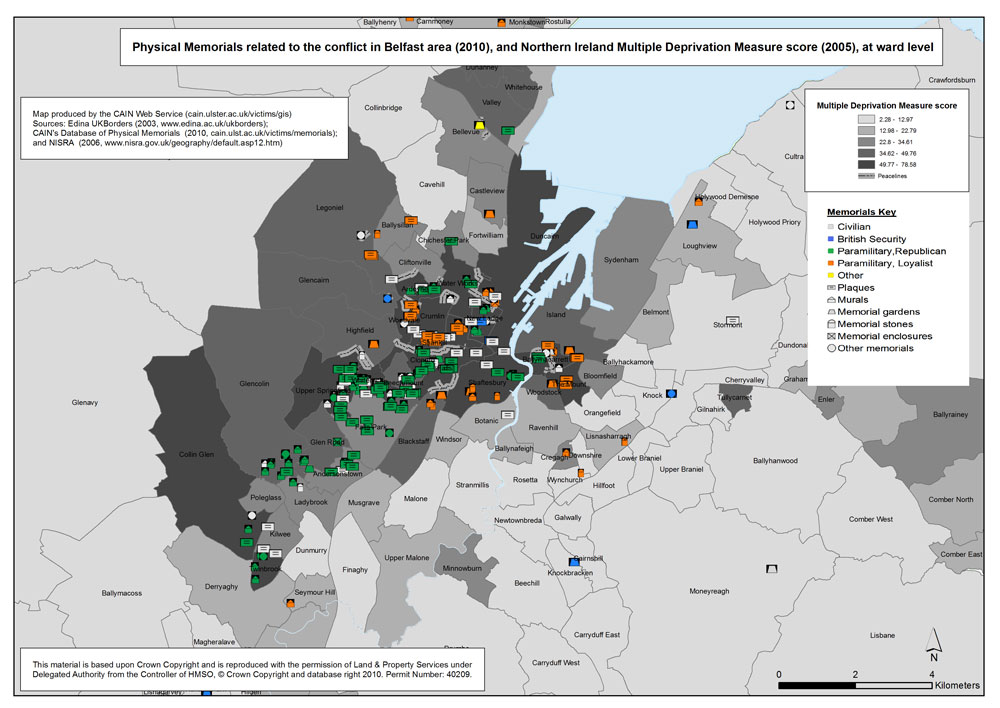Viewport: 1000px width, 708px height.
Task: Click the green Paramilitary, Republican color square
Action: click(829, 251)
